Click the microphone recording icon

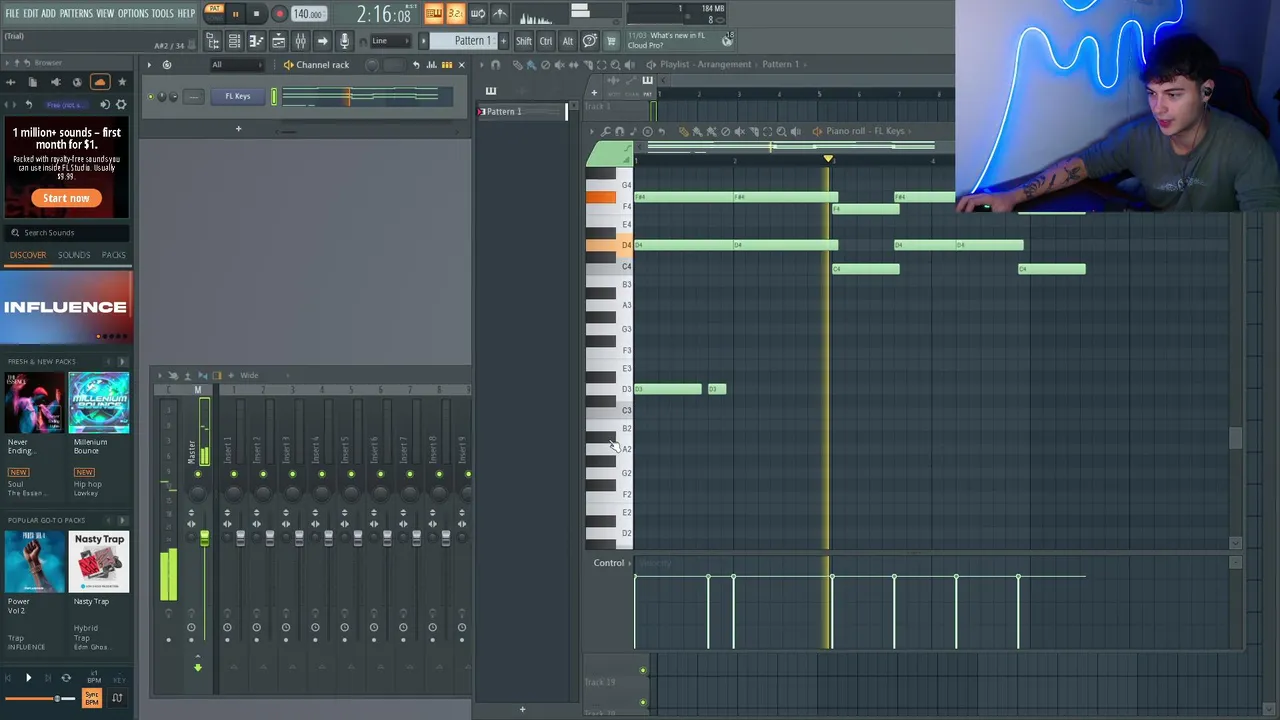tap(344, 41)
